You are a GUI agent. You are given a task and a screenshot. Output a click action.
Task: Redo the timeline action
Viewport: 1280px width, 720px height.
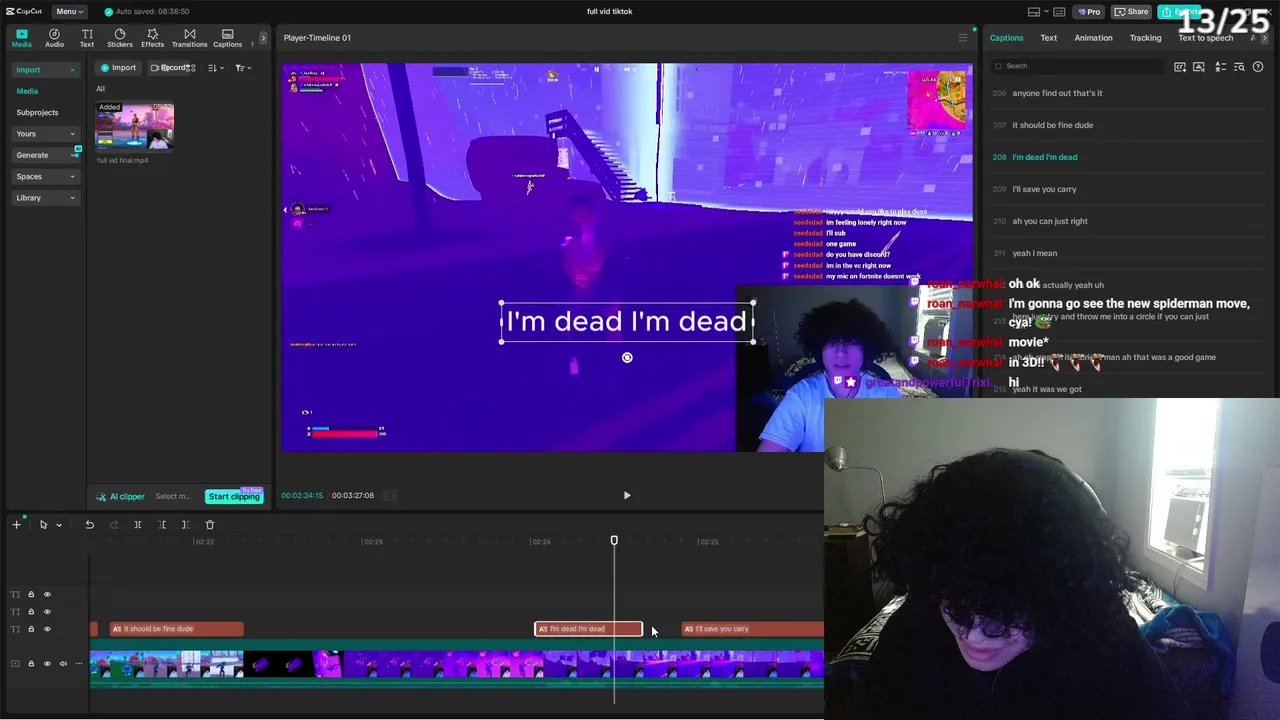(x=113, y=524)
